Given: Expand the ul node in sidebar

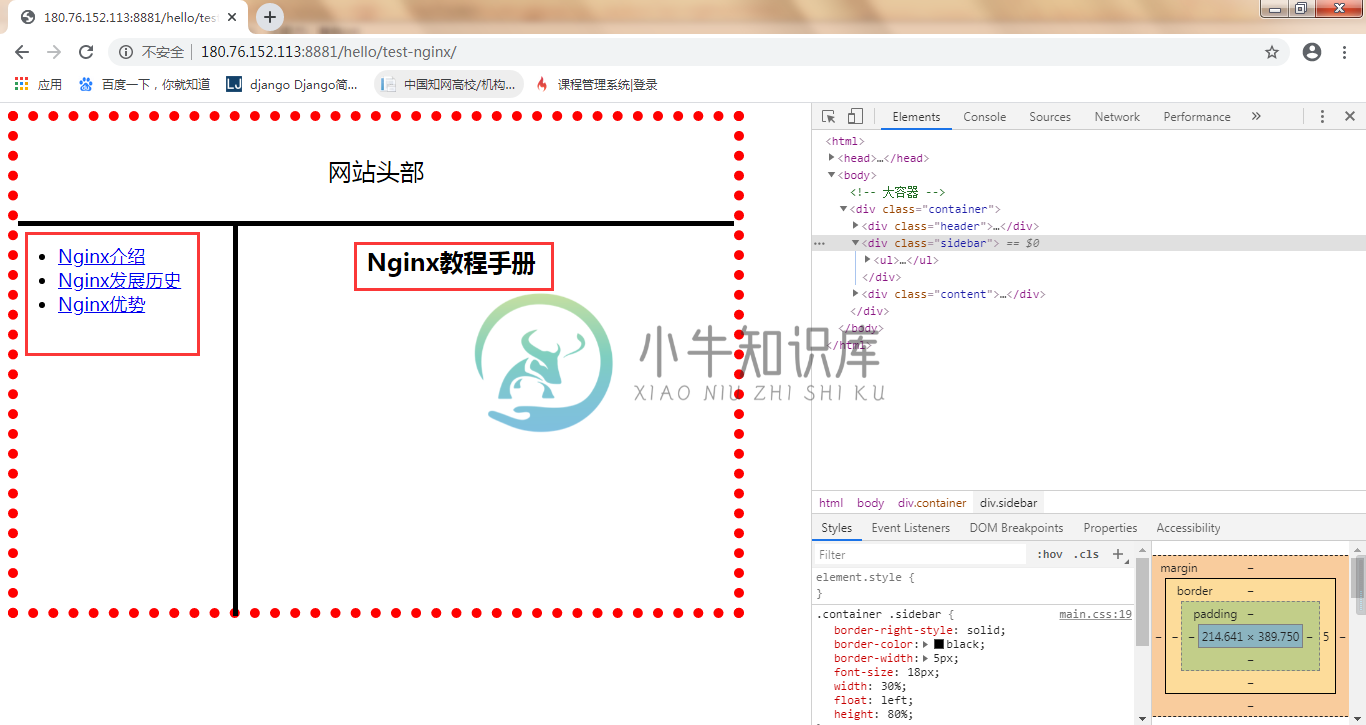Looking at the screenshot, I should (868, 260).
